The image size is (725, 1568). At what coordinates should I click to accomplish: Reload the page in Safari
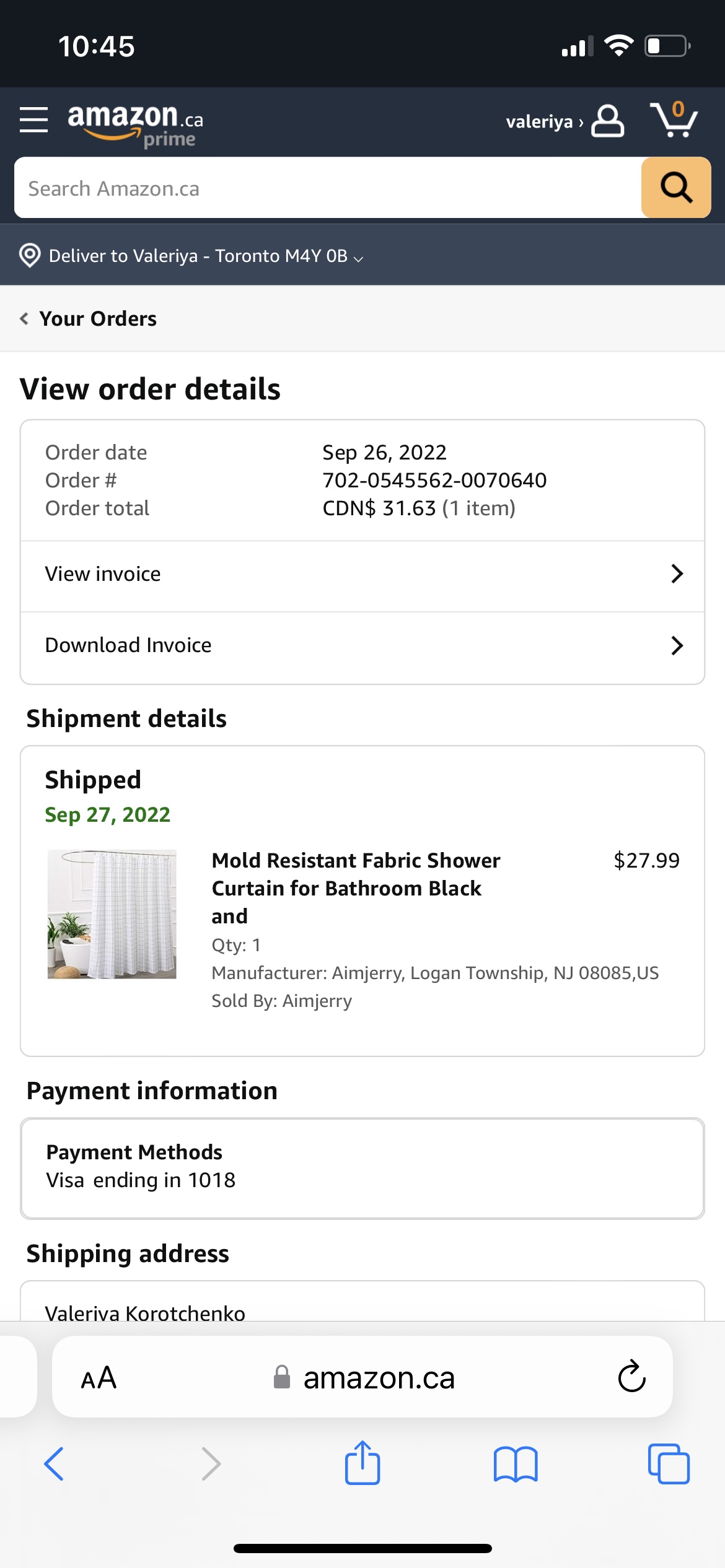pos(631,1377)
